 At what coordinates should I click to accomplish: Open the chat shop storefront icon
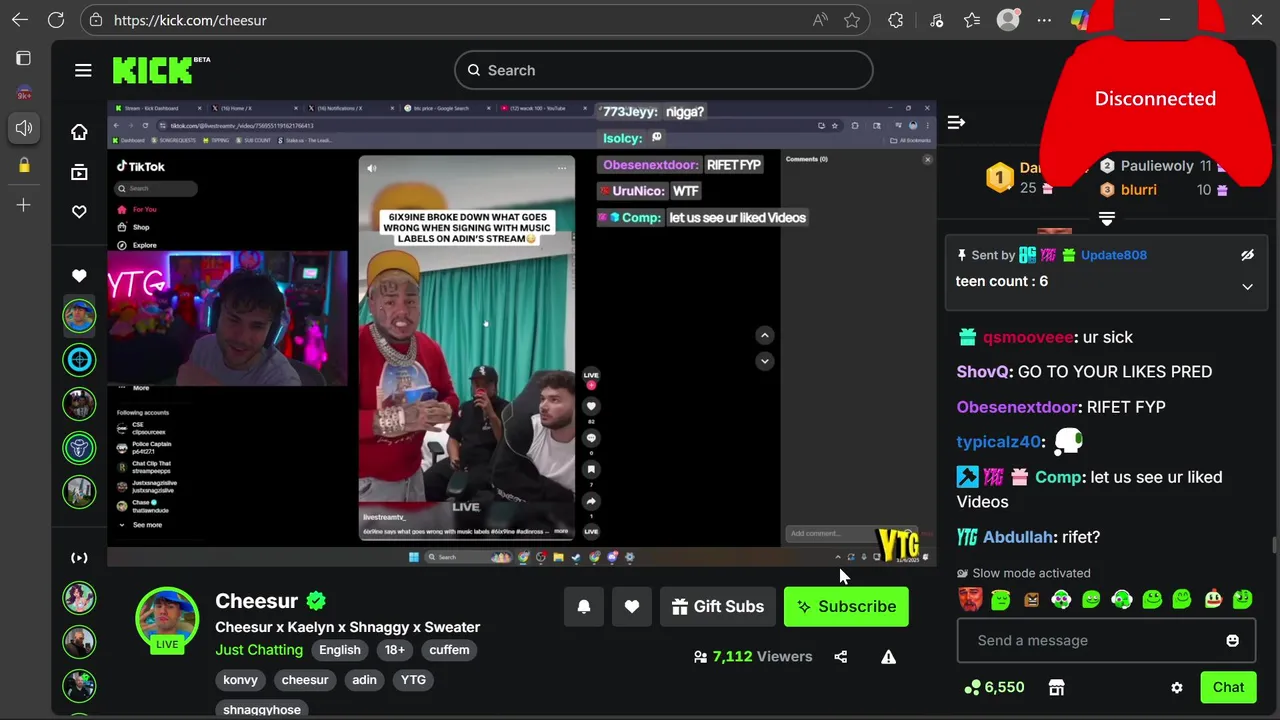pyautogui.click(x=1056, y=687)
